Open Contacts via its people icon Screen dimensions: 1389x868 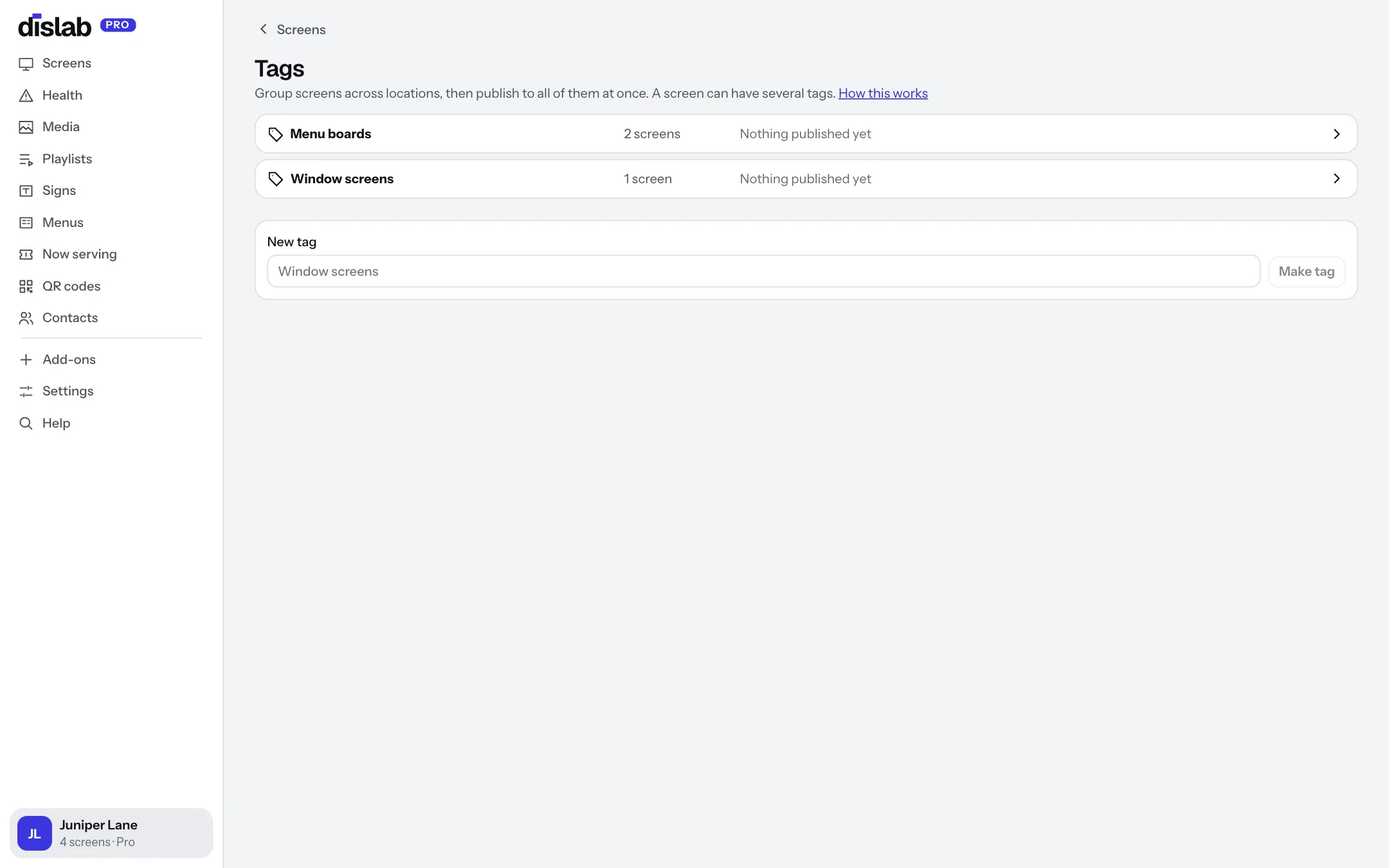26,318
